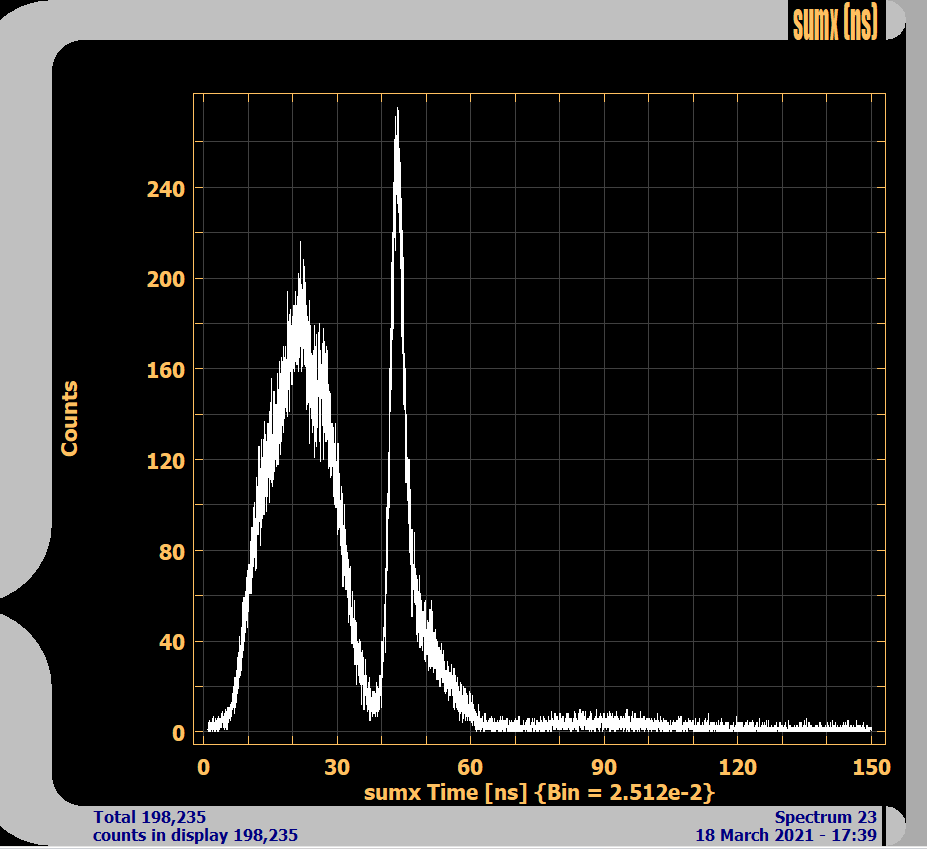The image size is (927, 849).
Task: Click the 150 tick on the time axis
Action: pos(871,767)
